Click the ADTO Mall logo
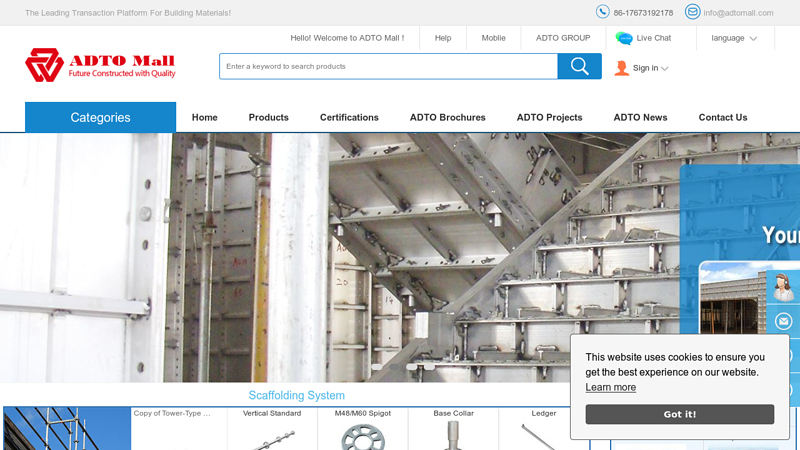The width and height of the screenshot is (800, 450). [x=101, y=65]
